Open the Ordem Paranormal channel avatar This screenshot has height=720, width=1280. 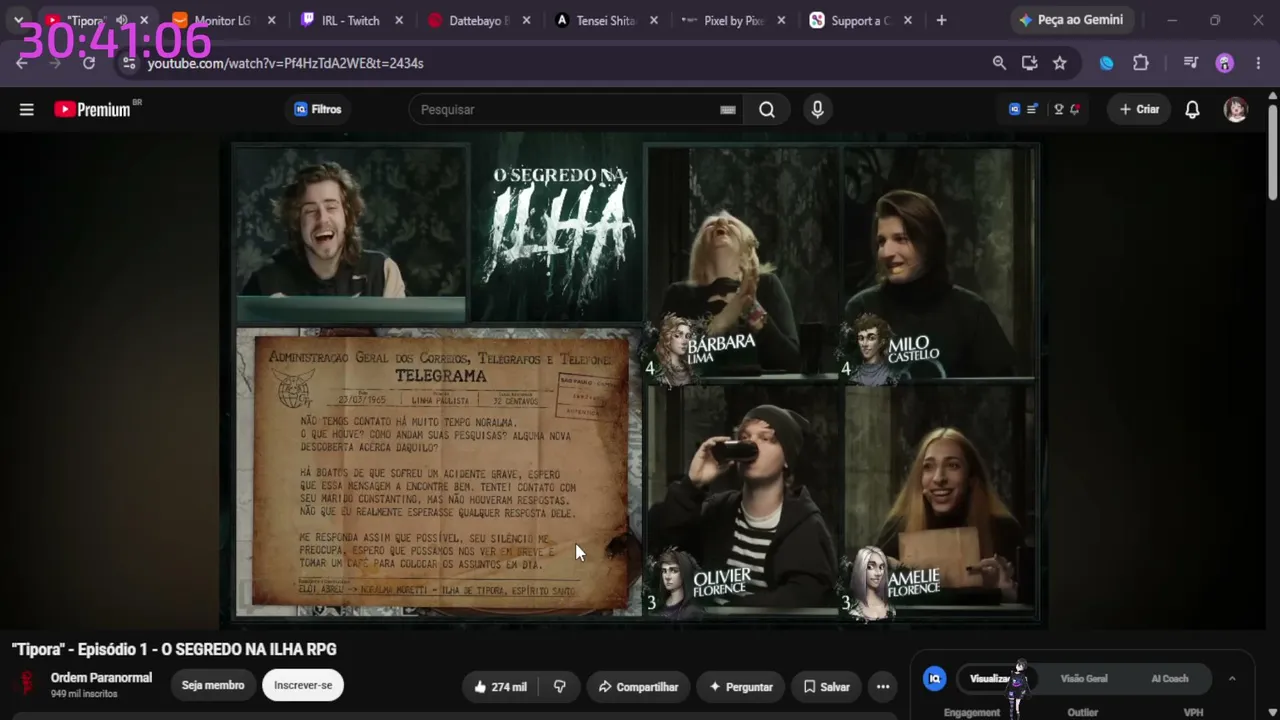tap(27, 684)
